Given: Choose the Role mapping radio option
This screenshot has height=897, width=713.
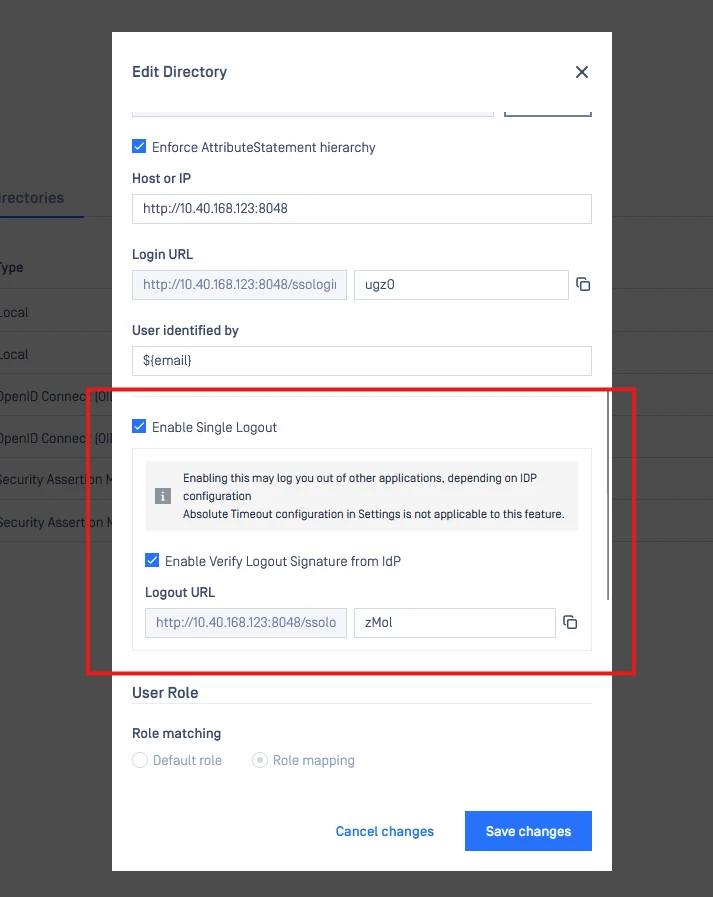Looking at the screenshot, I should pyautogui.click(x=260, y=760).
